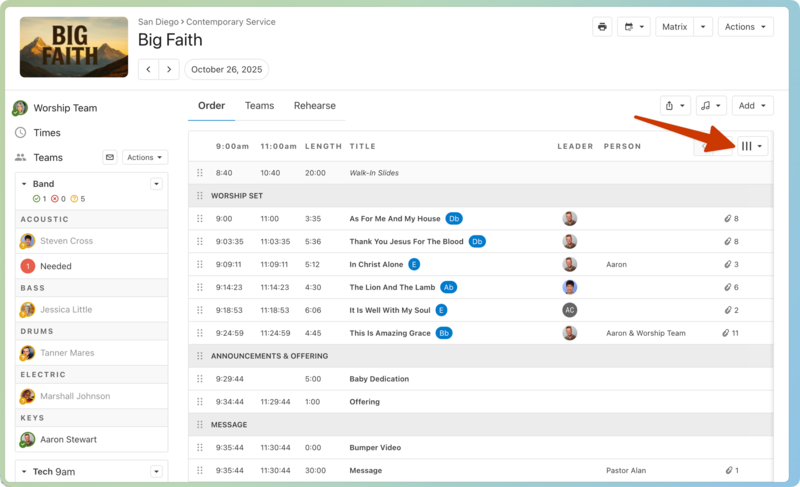
Task: Open the October 26, 2025 date button
Action: point(226,70)
